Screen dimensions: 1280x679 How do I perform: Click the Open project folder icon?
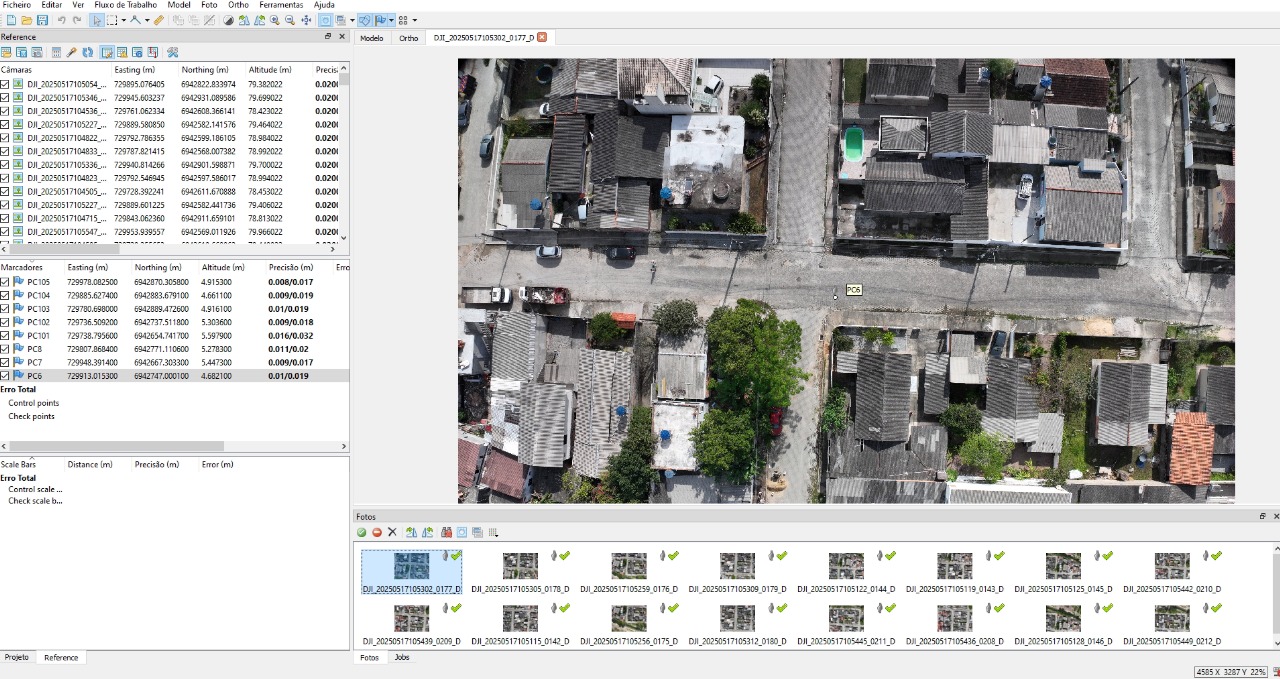(27, 20)
